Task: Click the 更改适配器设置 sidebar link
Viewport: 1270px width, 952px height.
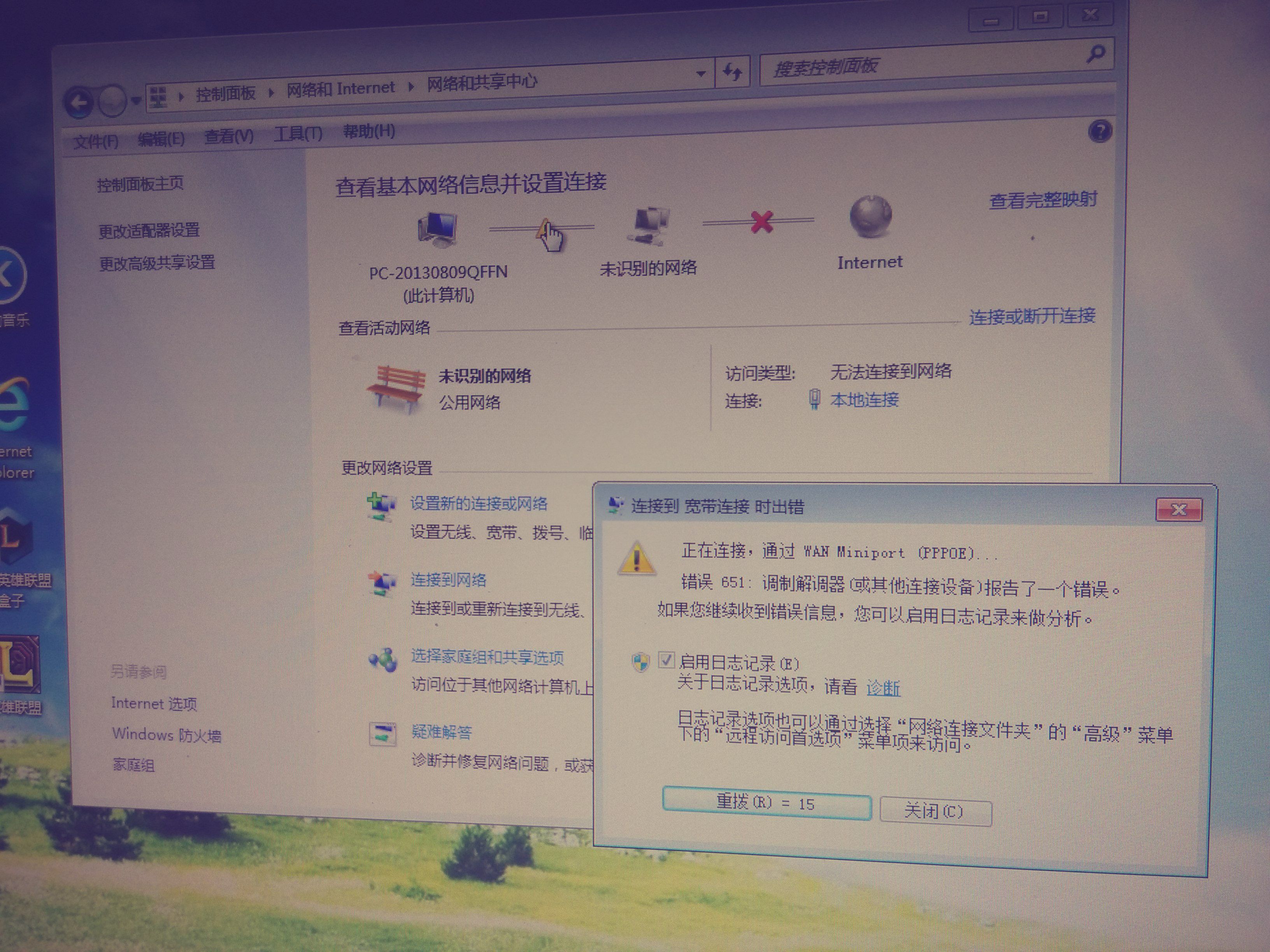Action: point(149,231)
